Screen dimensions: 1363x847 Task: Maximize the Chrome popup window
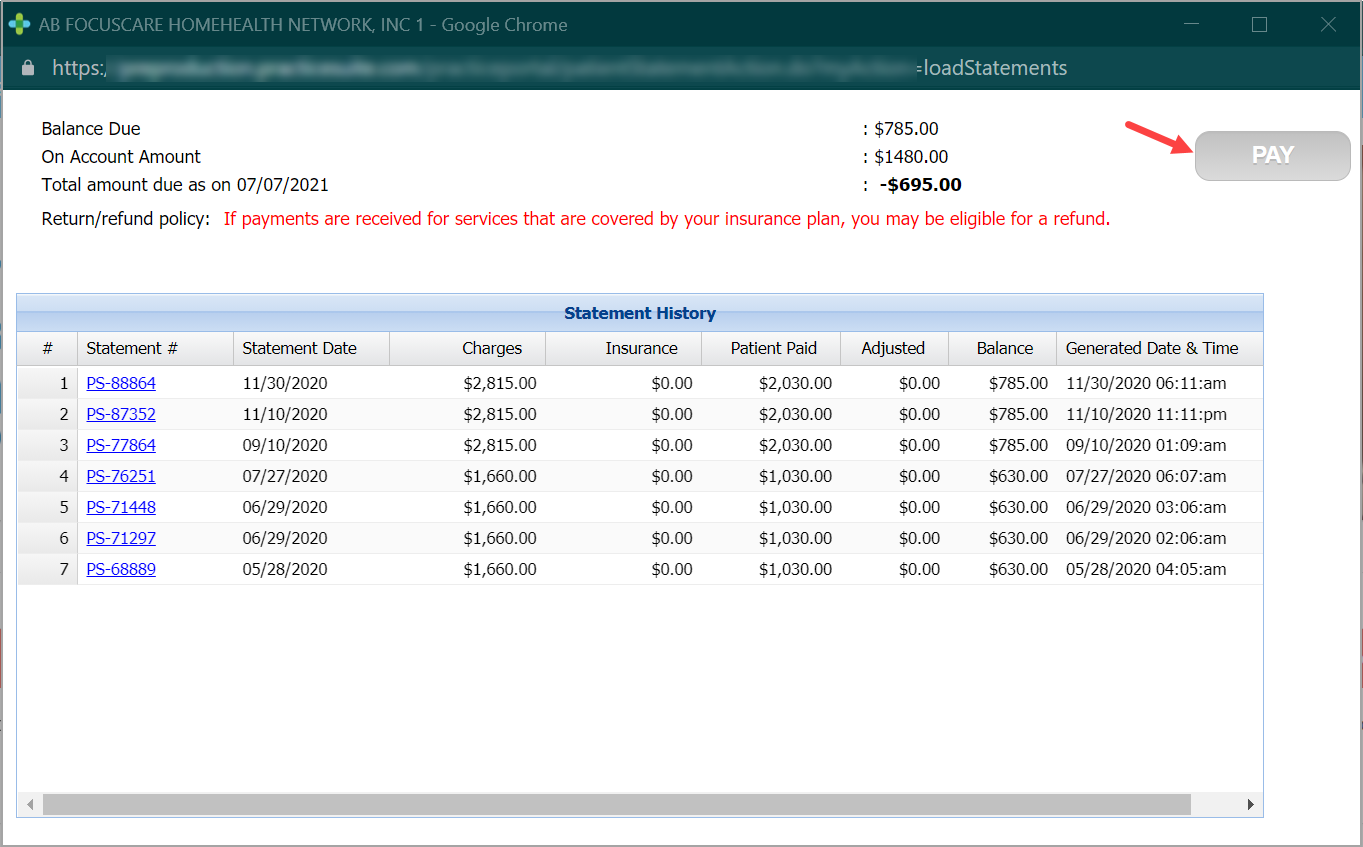pos(1259,24)
